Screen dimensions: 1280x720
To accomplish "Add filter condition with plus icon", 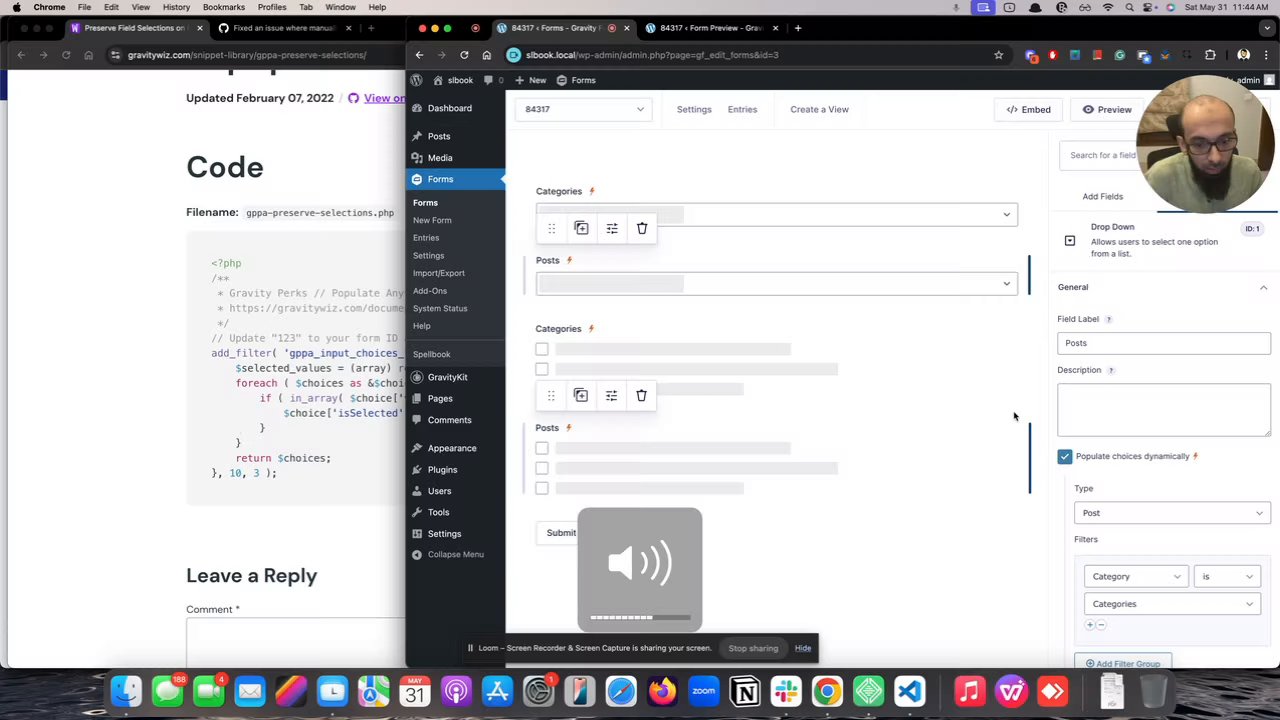I will [1090, 625].
